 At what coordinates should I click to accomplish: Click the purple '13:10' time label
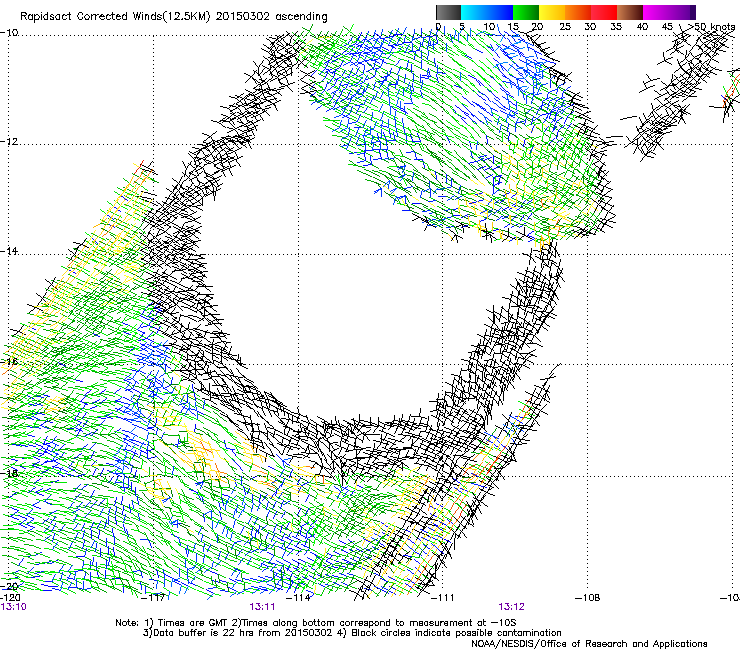click(14, 607)
